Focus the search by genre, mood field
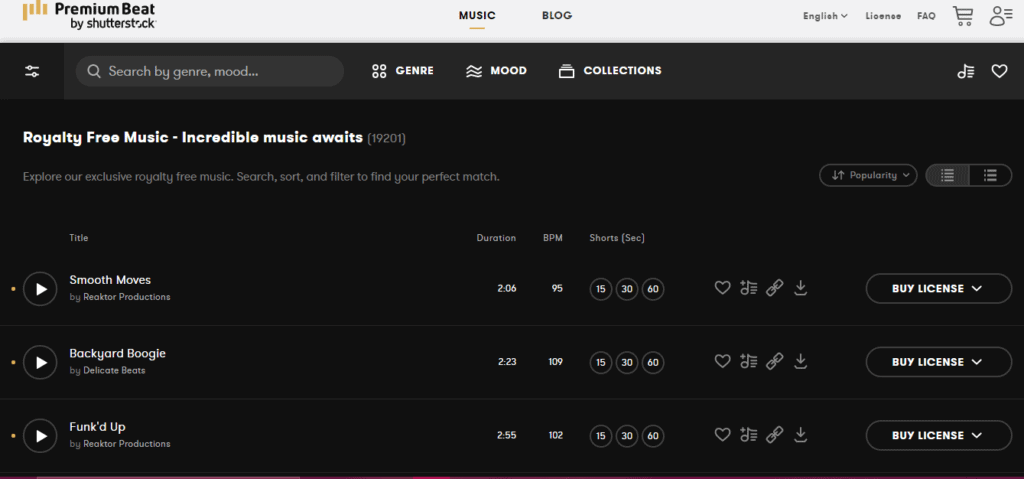 coord(210,71)
